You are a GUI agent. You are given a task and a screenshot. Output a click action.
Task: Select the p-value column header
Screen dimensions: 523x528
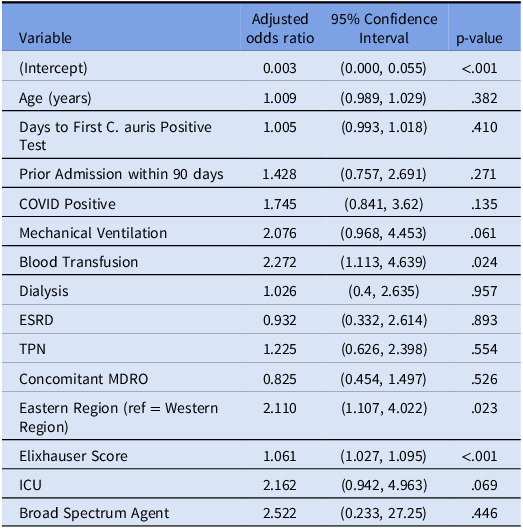(x=479, y=38)
